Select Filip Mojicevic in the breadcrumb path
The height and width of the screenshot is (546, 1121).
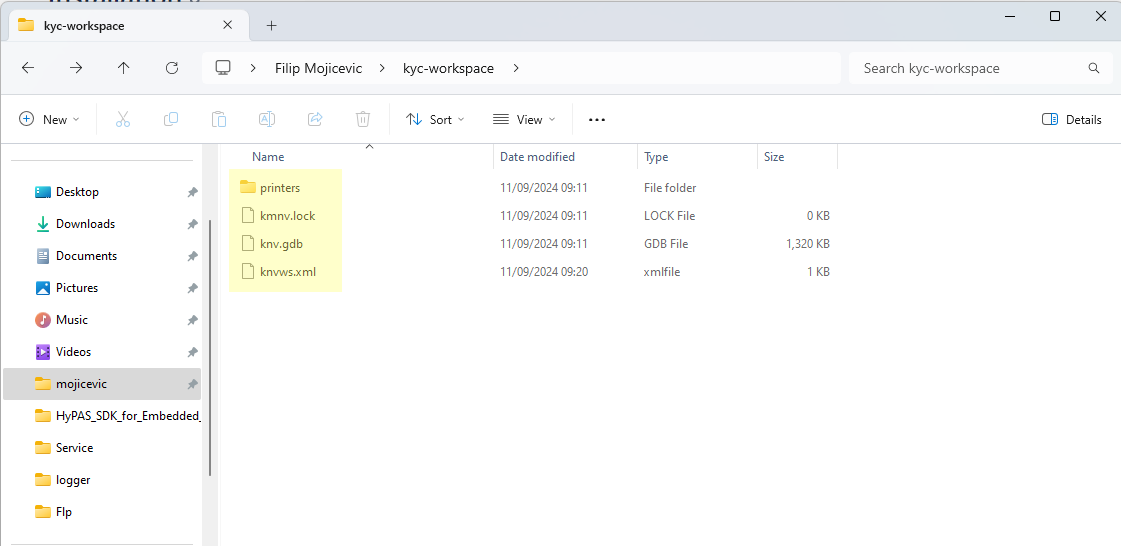[318, 68]
